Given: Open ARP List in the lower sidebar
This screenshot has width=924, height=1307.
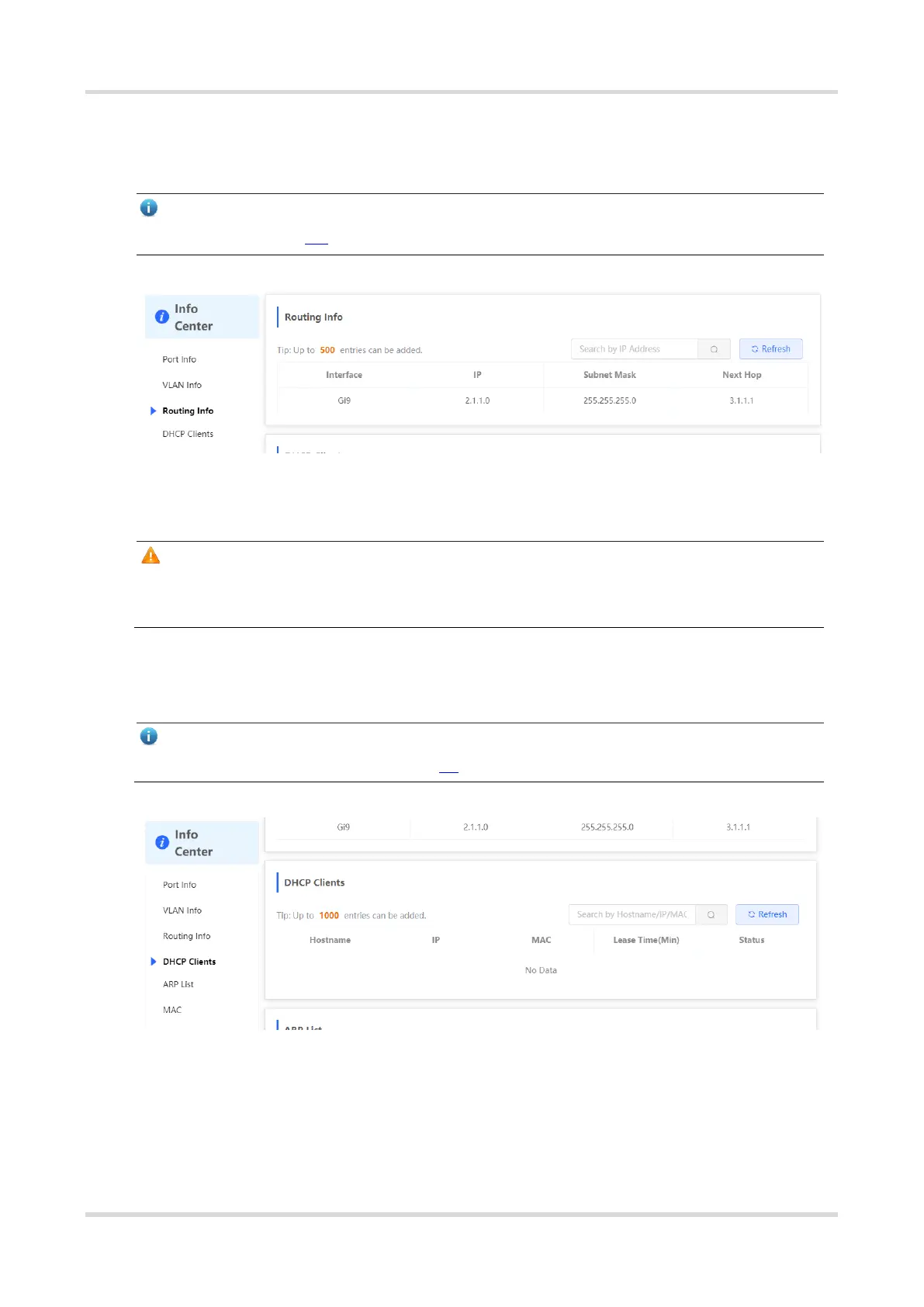Looking at the screenshot, I should pyautogui.click(x=178, y=984).
